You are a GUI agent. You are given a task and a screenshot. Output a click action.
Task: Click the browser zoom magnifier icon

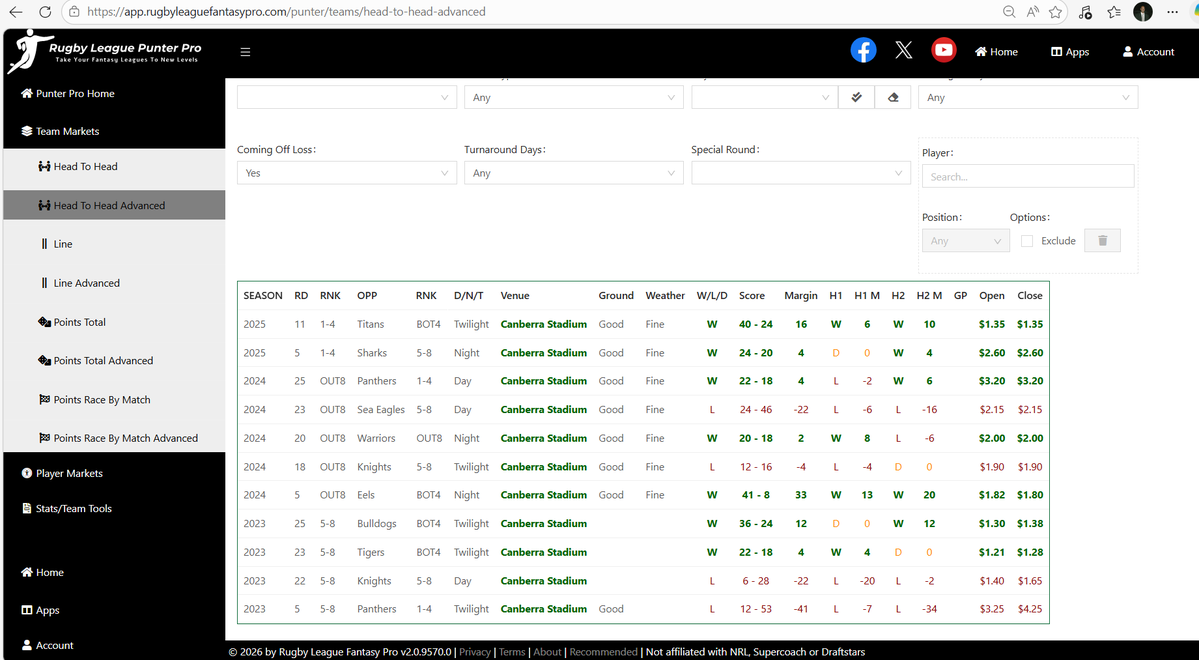1009,11
